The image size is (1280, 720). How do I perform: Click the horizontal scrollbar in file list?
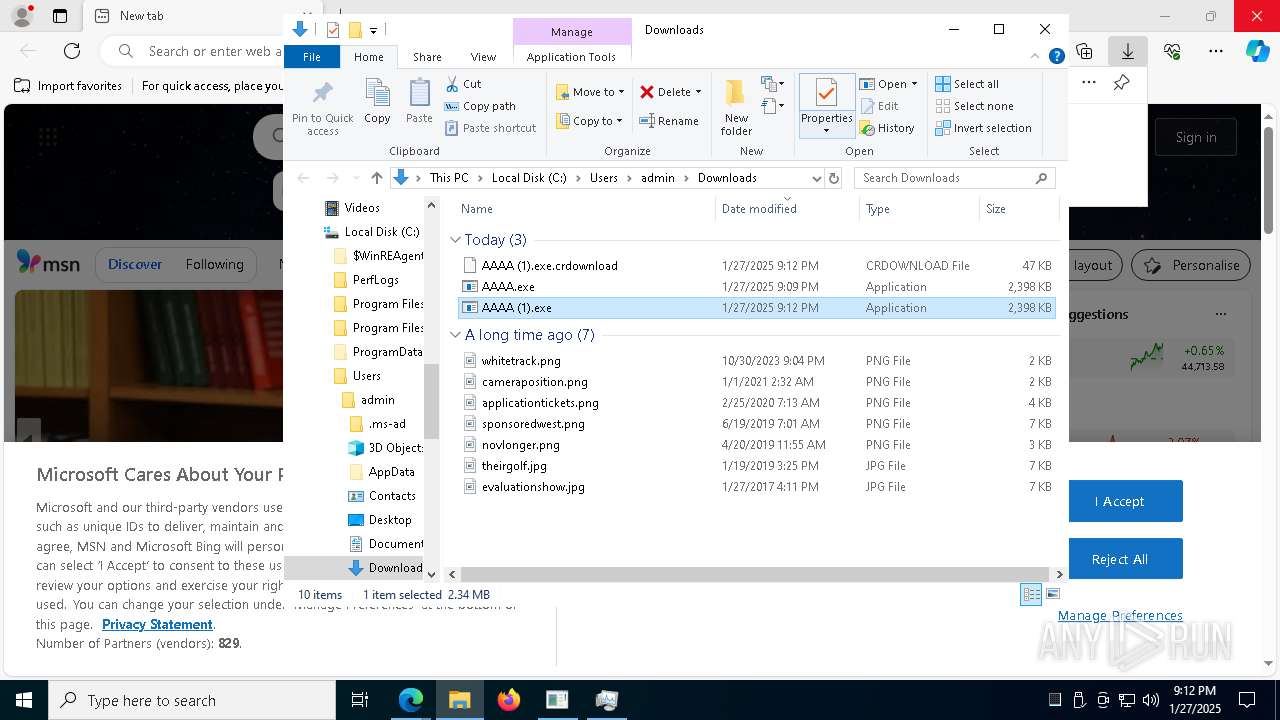(755, 575)
